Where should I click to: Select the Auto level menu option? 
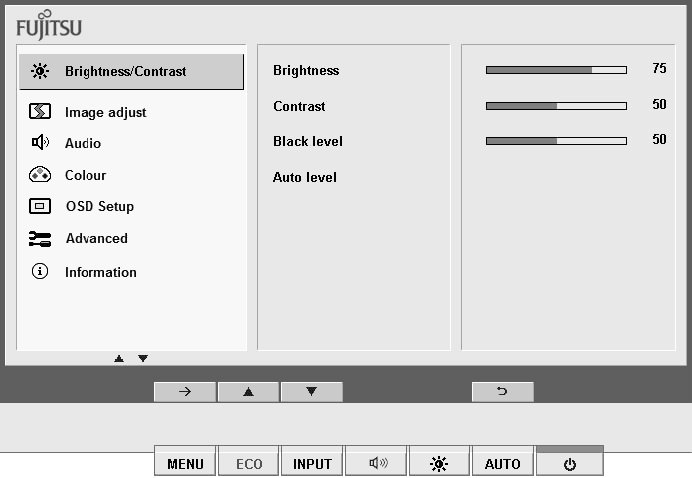[305, 178]
